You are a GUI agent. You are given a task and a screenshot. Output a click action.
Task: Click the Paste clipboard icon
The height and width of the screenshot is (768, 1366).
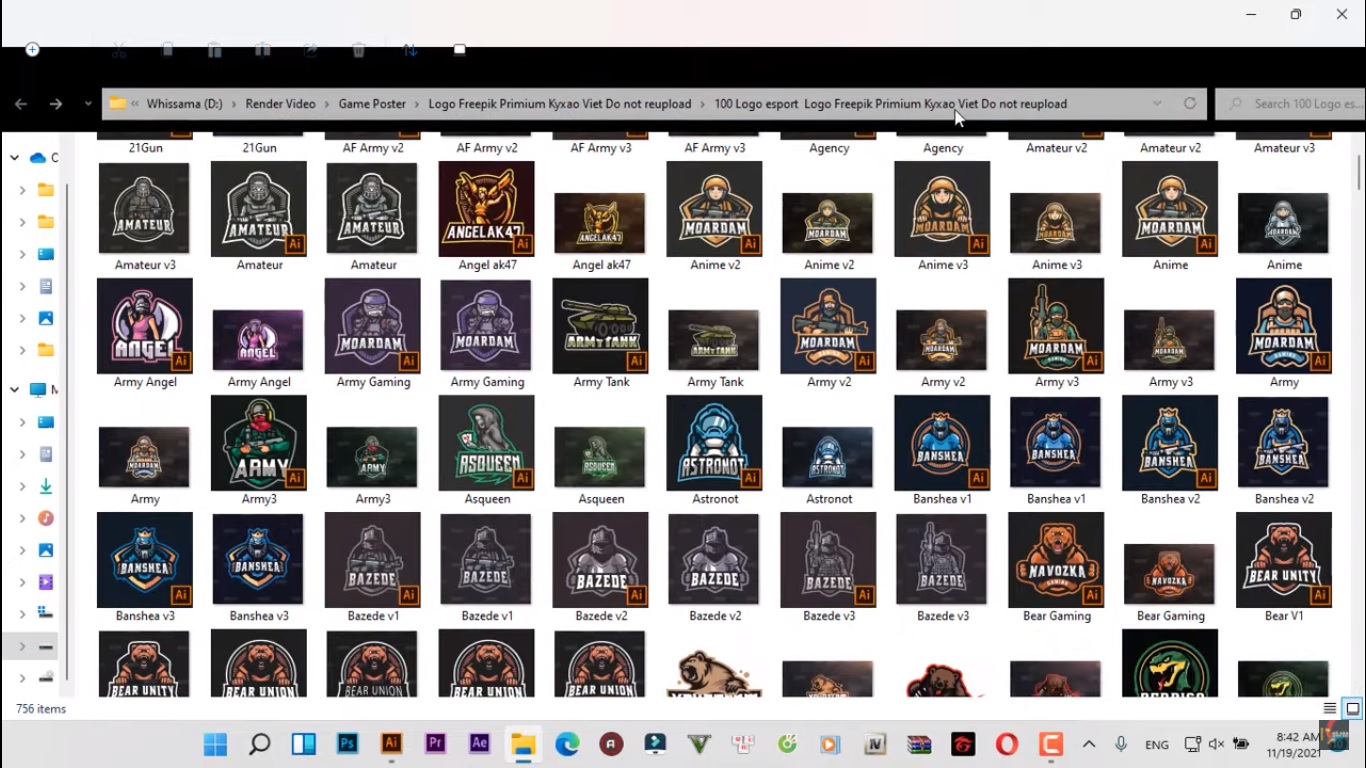pos(214,49)
